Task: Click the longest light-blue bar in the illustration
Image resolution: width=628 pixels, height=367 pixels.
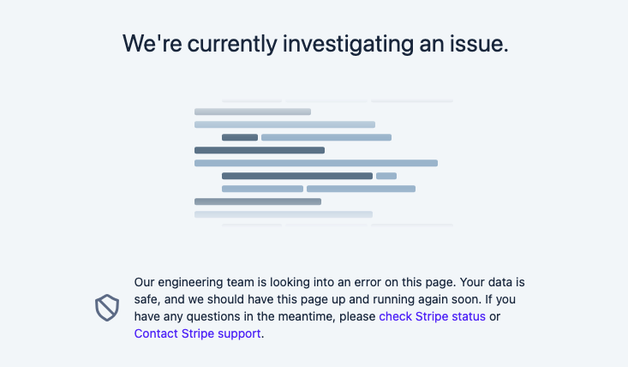Action: point(316,163)
